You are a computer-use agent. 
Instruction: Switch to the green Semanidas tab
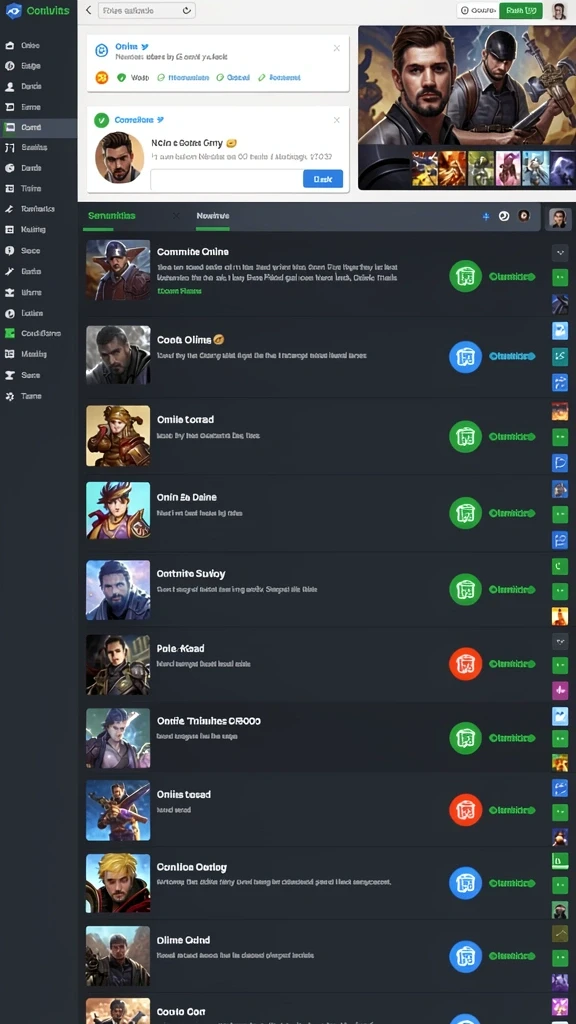coord(112,216)
